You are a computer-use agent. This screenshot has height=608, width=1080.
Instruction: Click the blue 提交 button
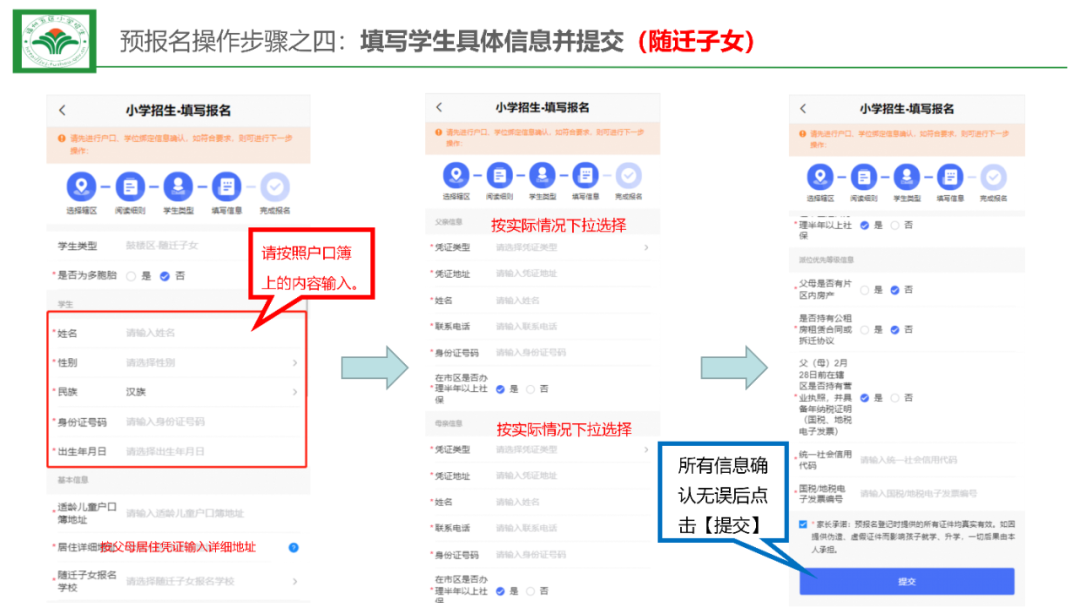(906, 581)
